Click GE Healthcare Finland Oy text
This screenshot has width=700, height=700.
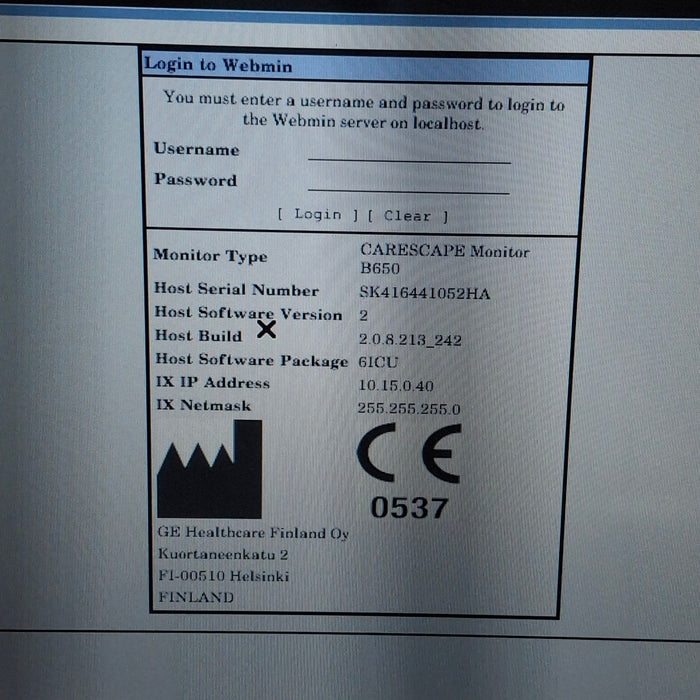[x=252, y=534]
